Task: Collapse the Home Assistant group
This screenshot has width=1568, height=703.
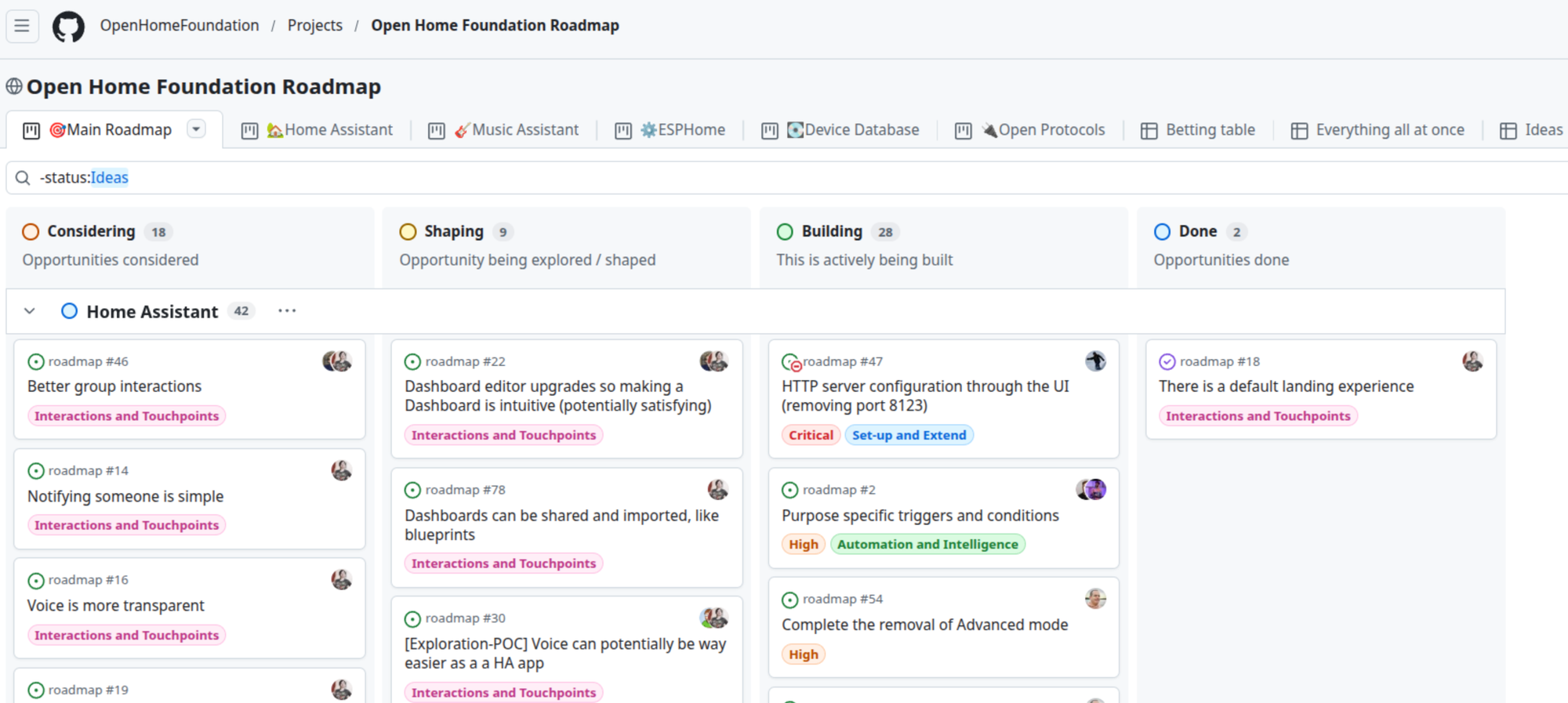Action: click(x=30, y=311)
